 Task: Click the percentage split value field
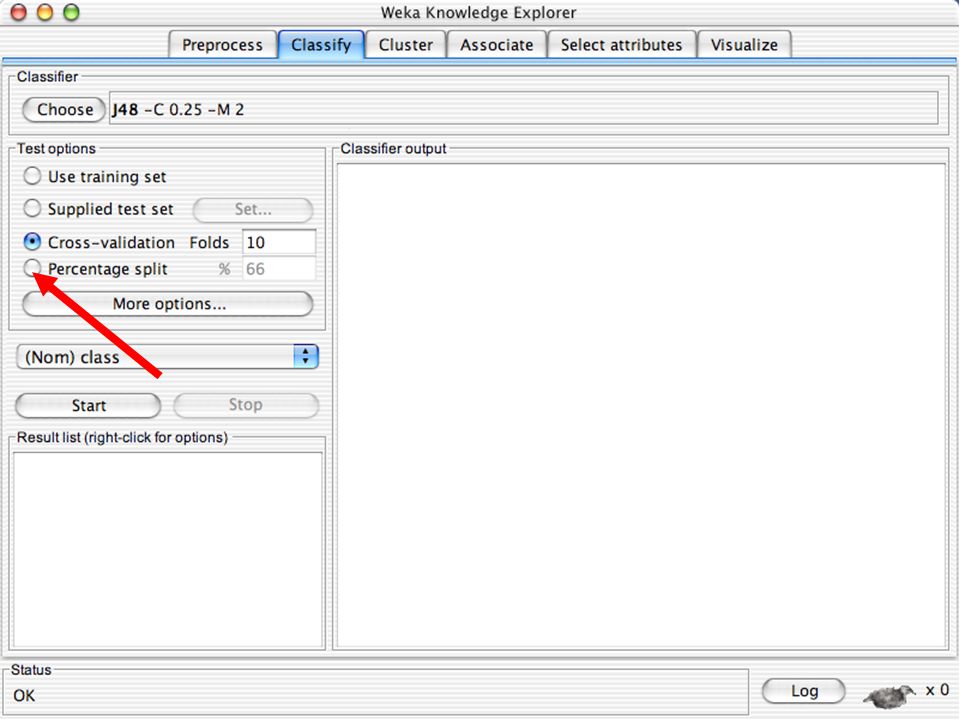(x=279, y=269)
